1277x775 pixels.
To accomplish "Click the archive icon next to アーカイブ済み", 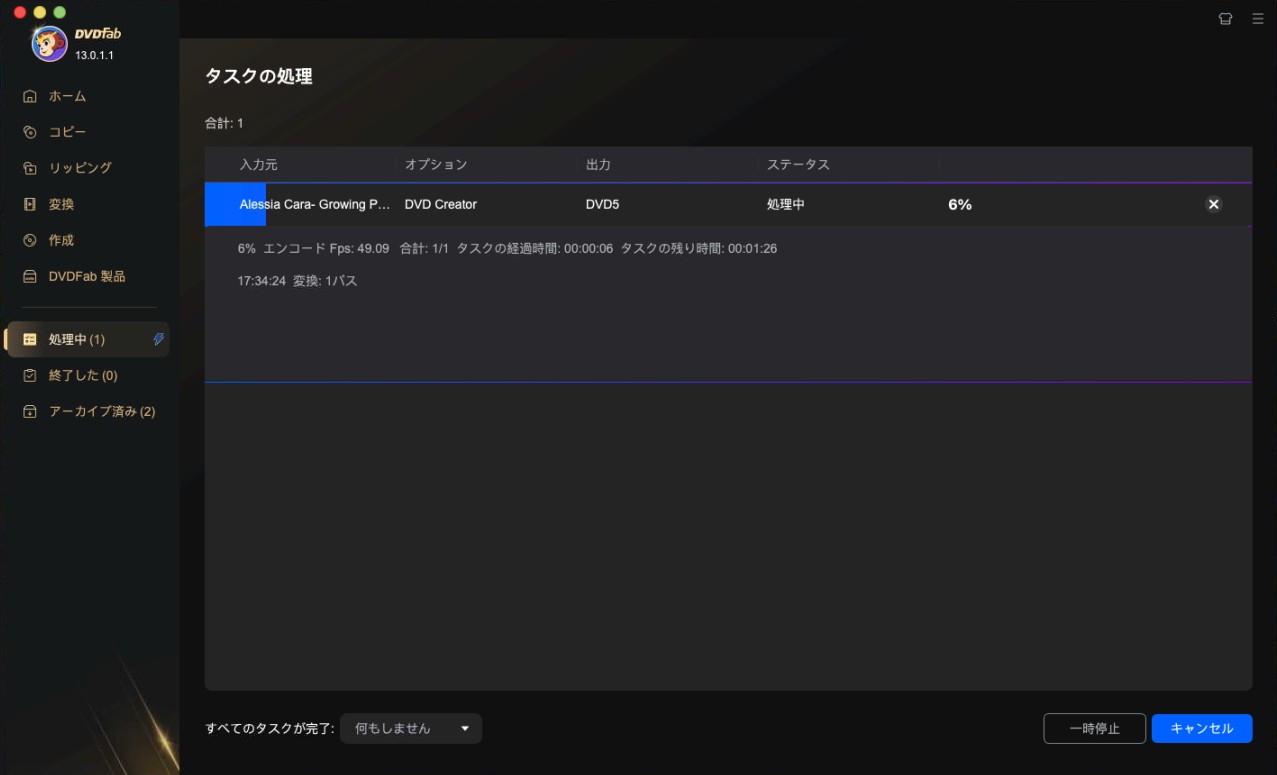I will [x=30, y=411].
